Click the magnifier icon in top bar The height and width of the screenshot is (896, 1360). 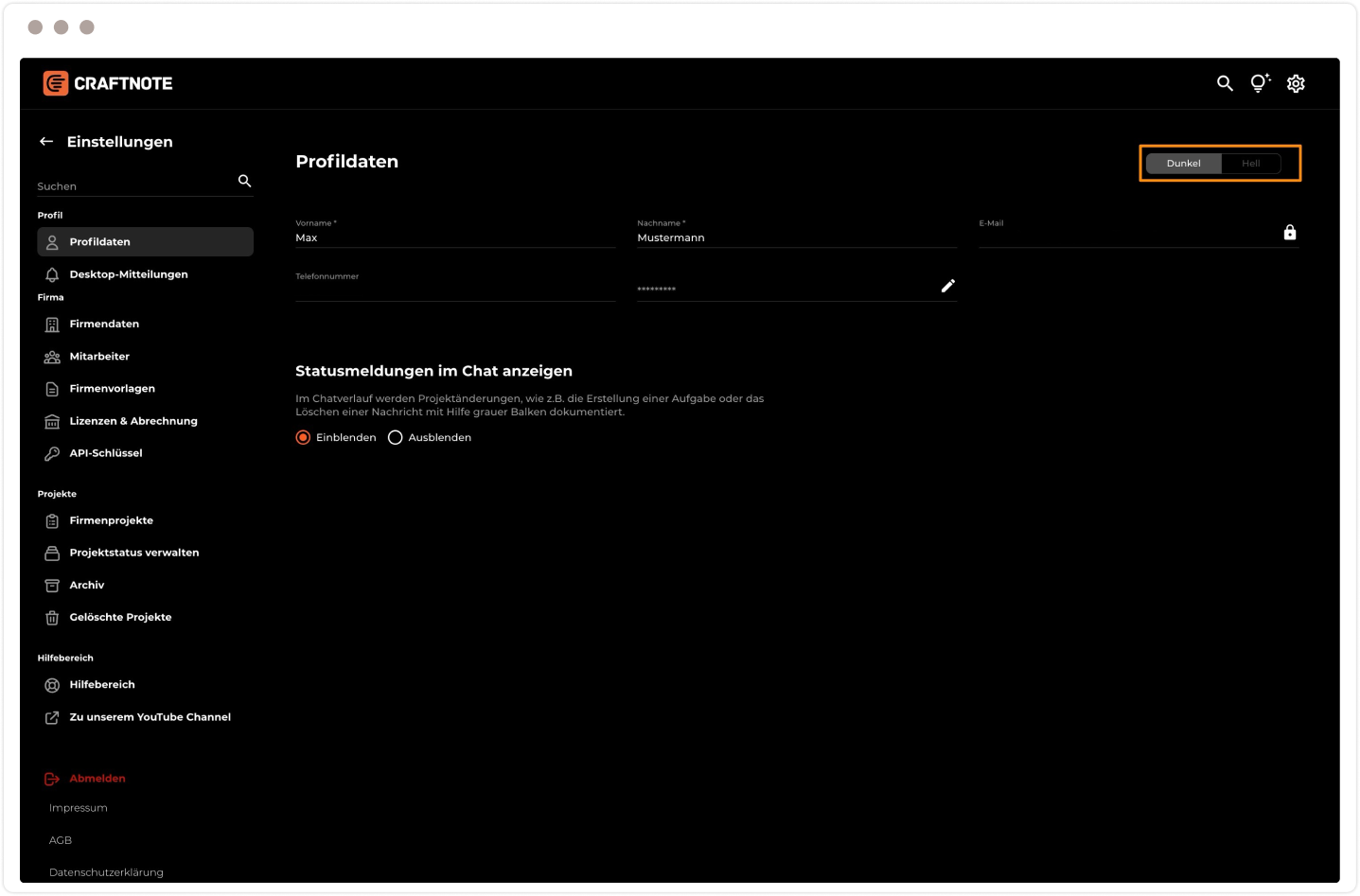pyautogui.click(x=1225, y=83)
